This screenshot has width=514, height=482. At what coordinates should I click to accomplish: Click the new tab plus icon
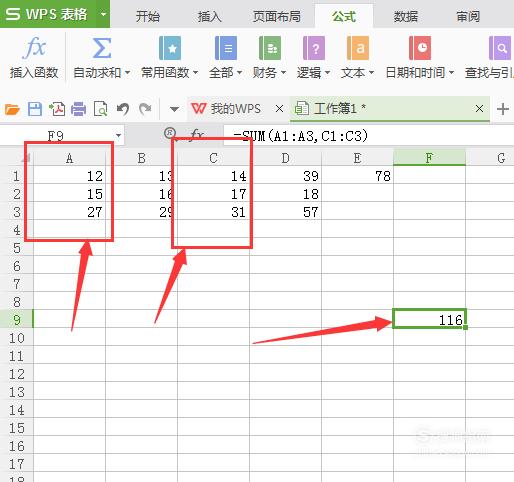coord(503,109)
